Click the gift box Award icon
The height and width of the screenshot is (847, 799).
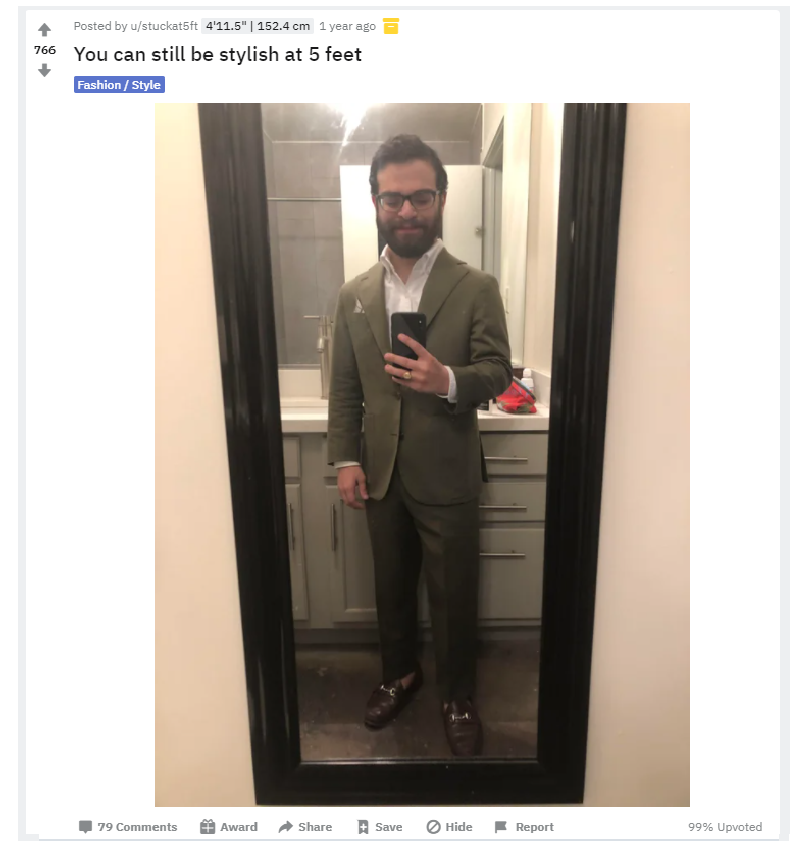[207, 826]
